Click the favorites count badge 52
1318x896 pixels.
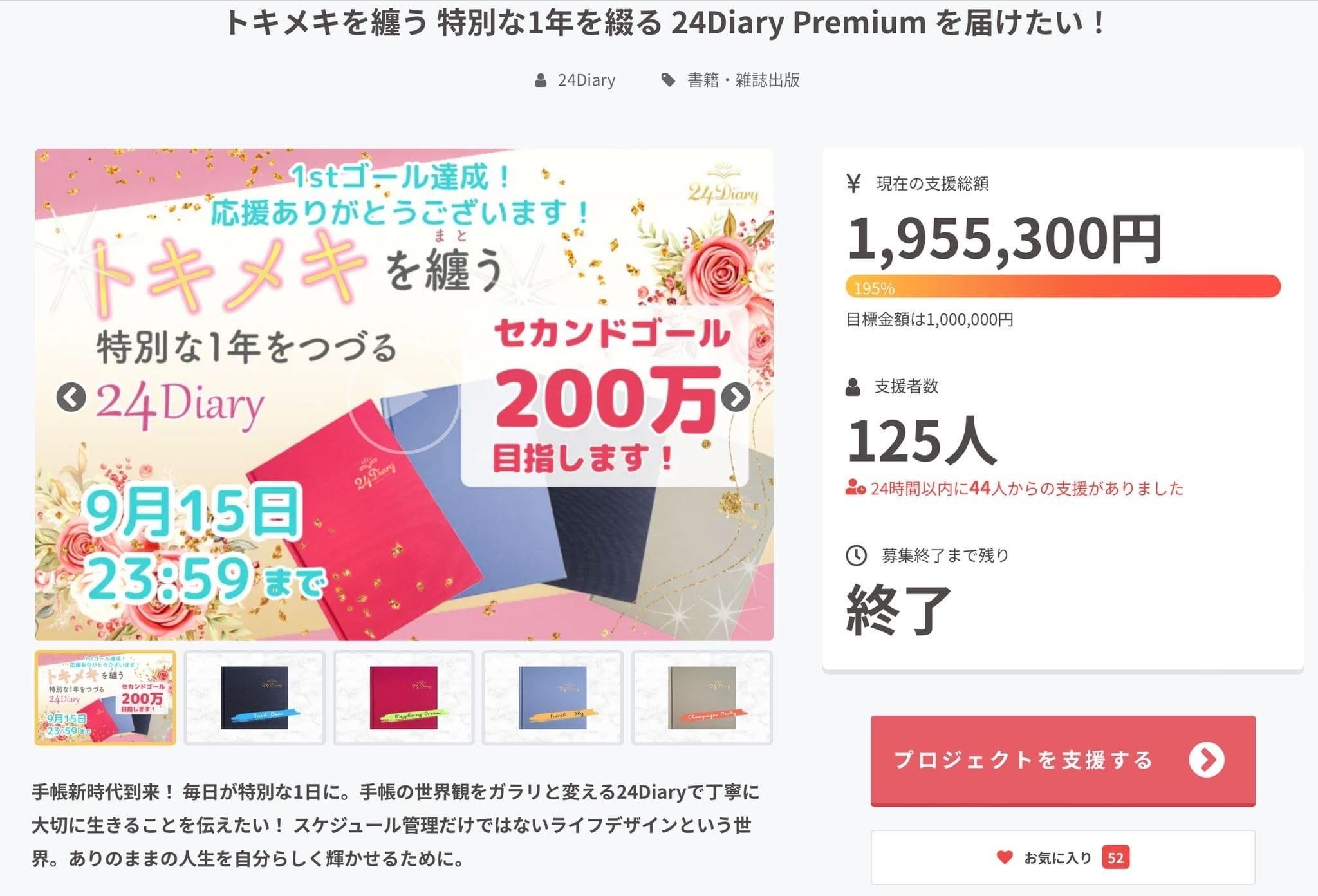[1115, 857]
